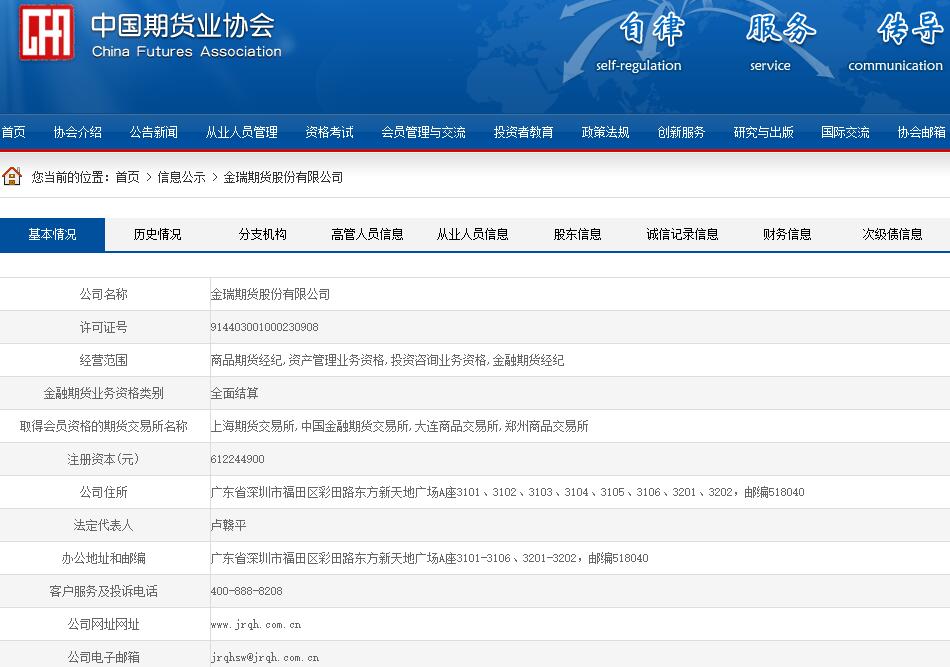
Task: Click legal representative name 卢赣平
Action: (228, 525)
